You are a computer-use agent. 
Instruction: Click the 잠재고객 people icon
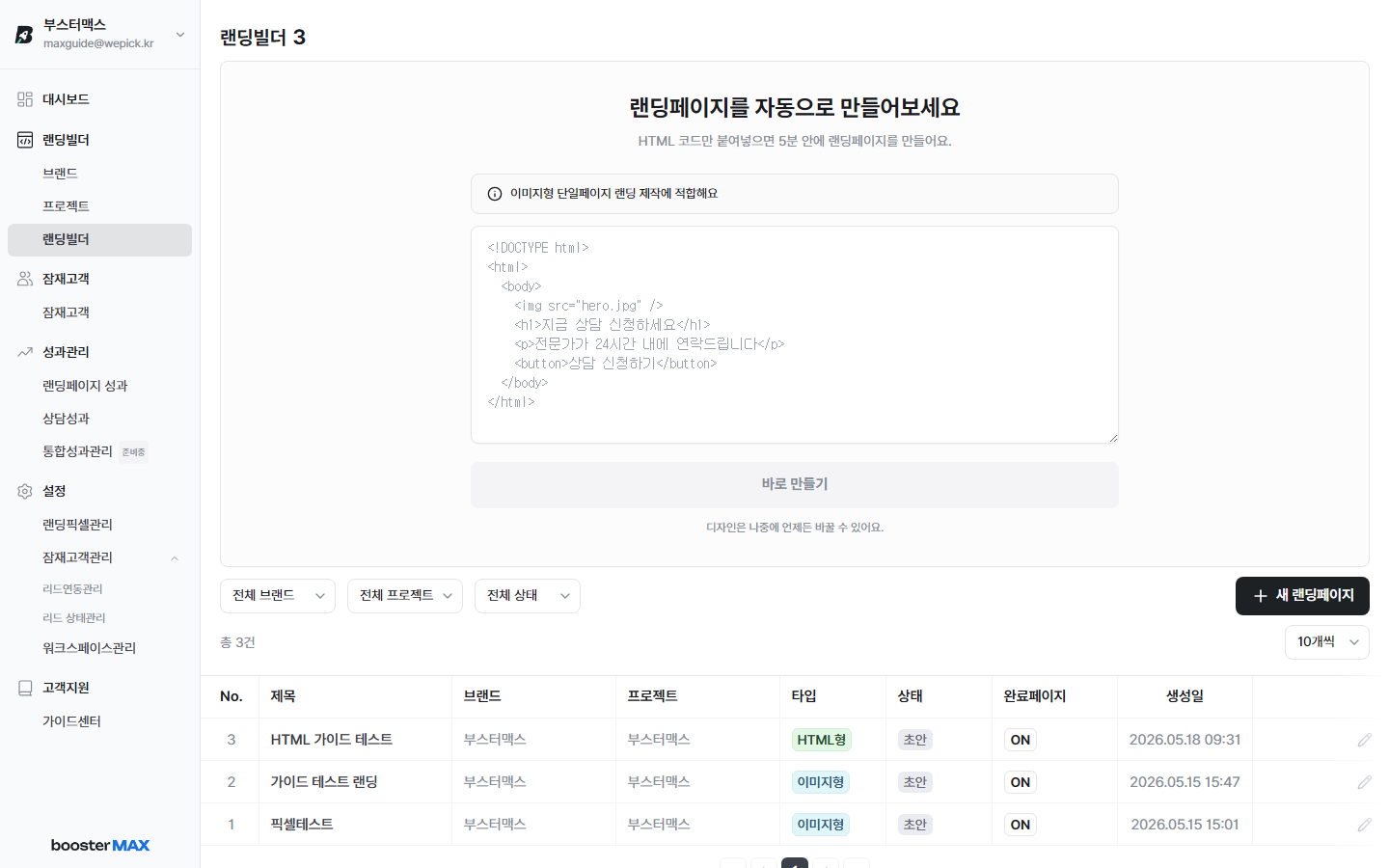pos(25,279)
